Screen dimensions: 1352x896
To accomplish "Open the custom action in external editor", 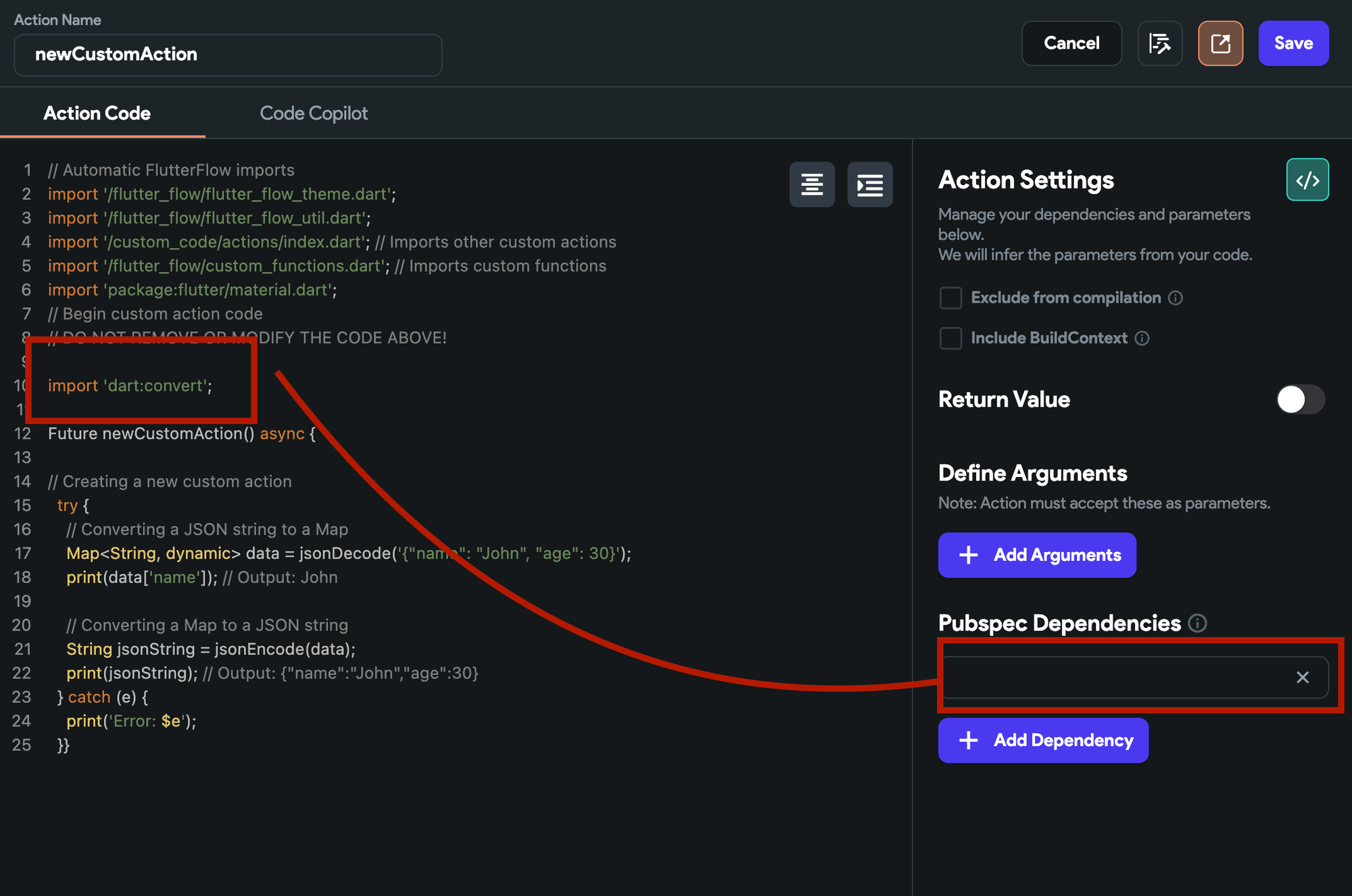I will click(1220, 43).
